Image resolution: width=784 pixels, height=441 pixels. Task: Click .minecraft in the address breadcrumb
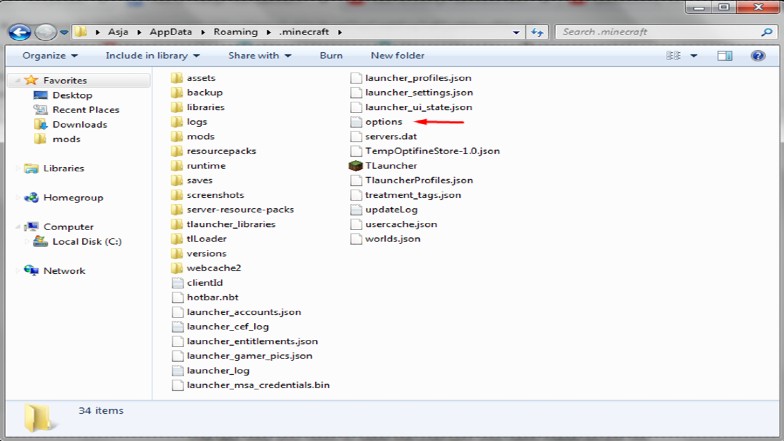point(304,32)
